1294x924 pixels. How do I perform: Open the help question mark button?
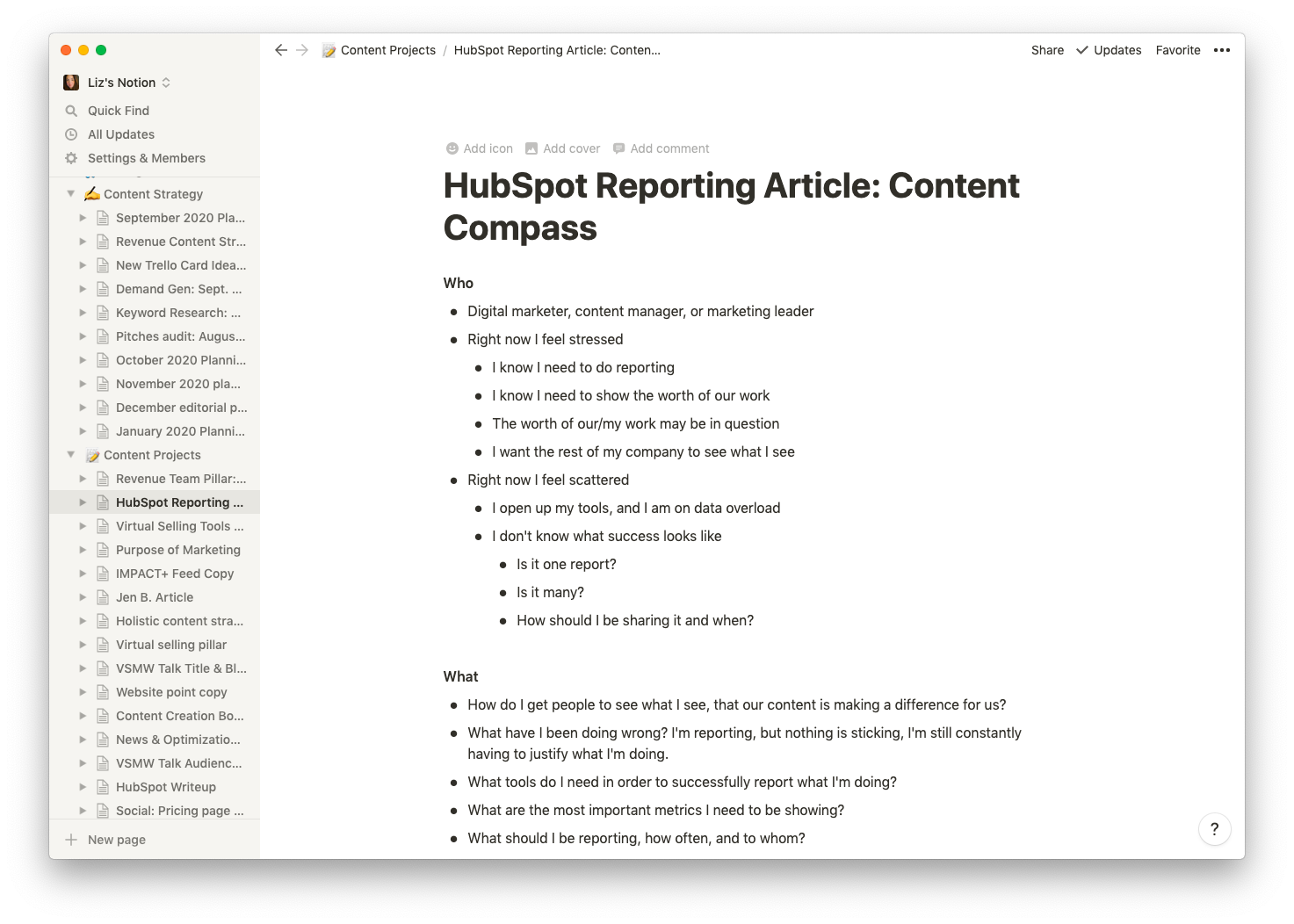tap(1214, 828)
